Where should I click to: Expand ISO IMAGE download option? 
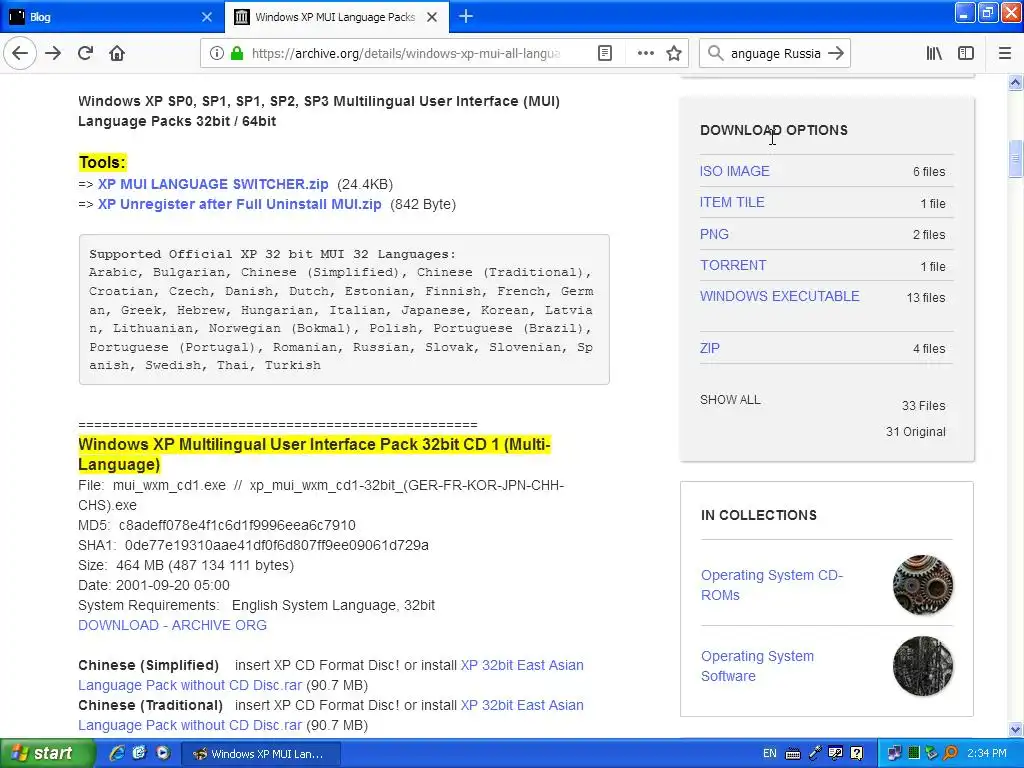[x=735, y=171]
